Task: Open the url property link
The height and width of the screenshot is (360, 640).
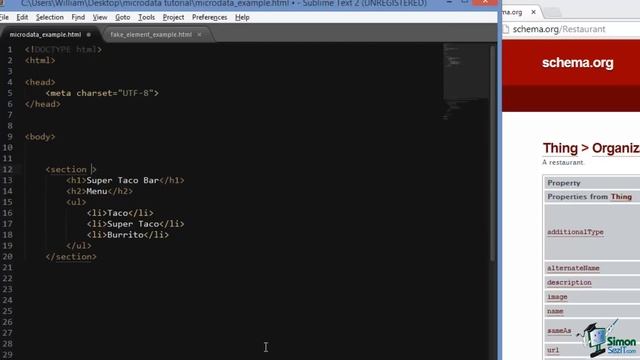Action: click(x=553, y=350)
